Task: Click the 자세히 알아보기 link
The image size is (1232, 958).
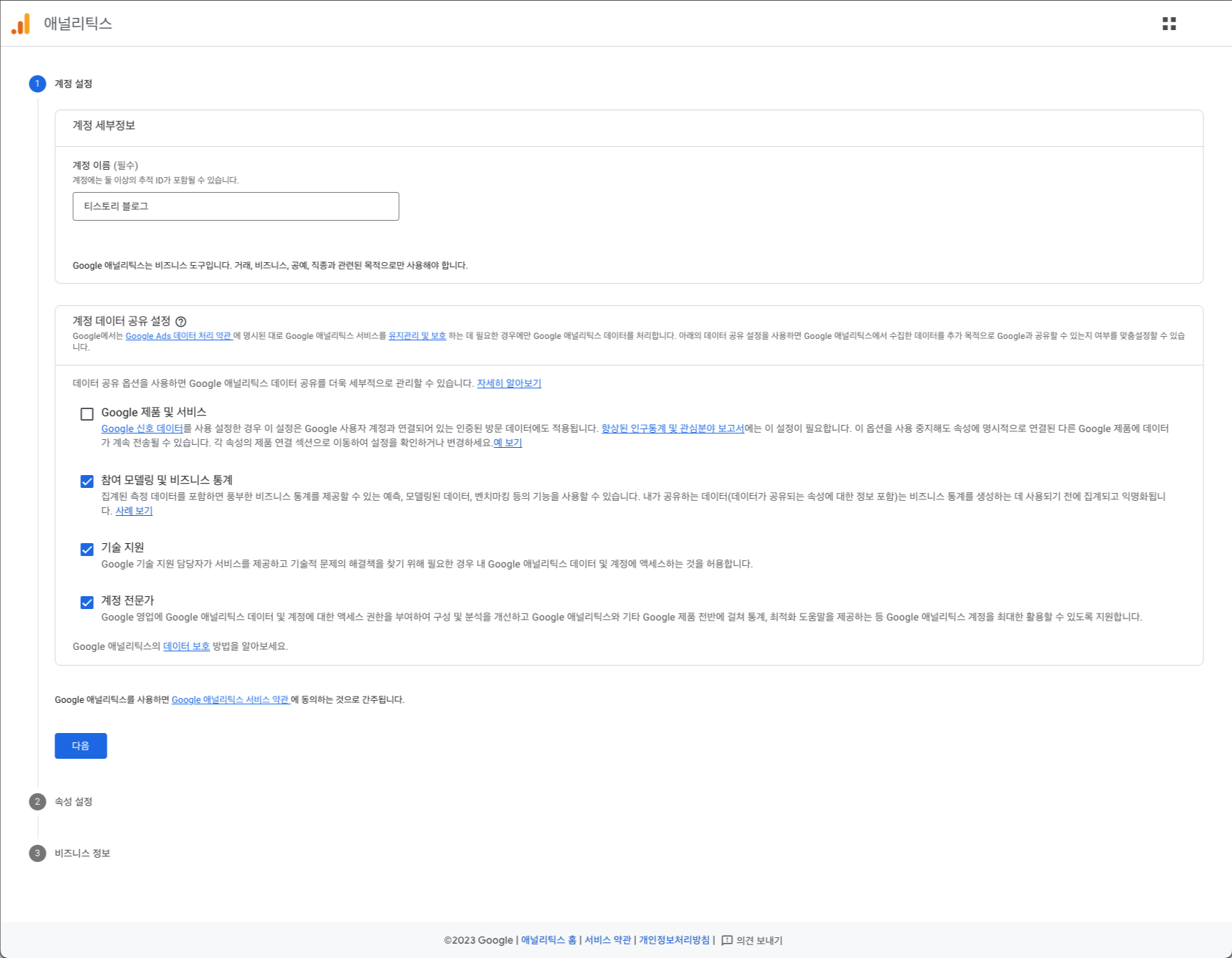Action: (509, 383)
